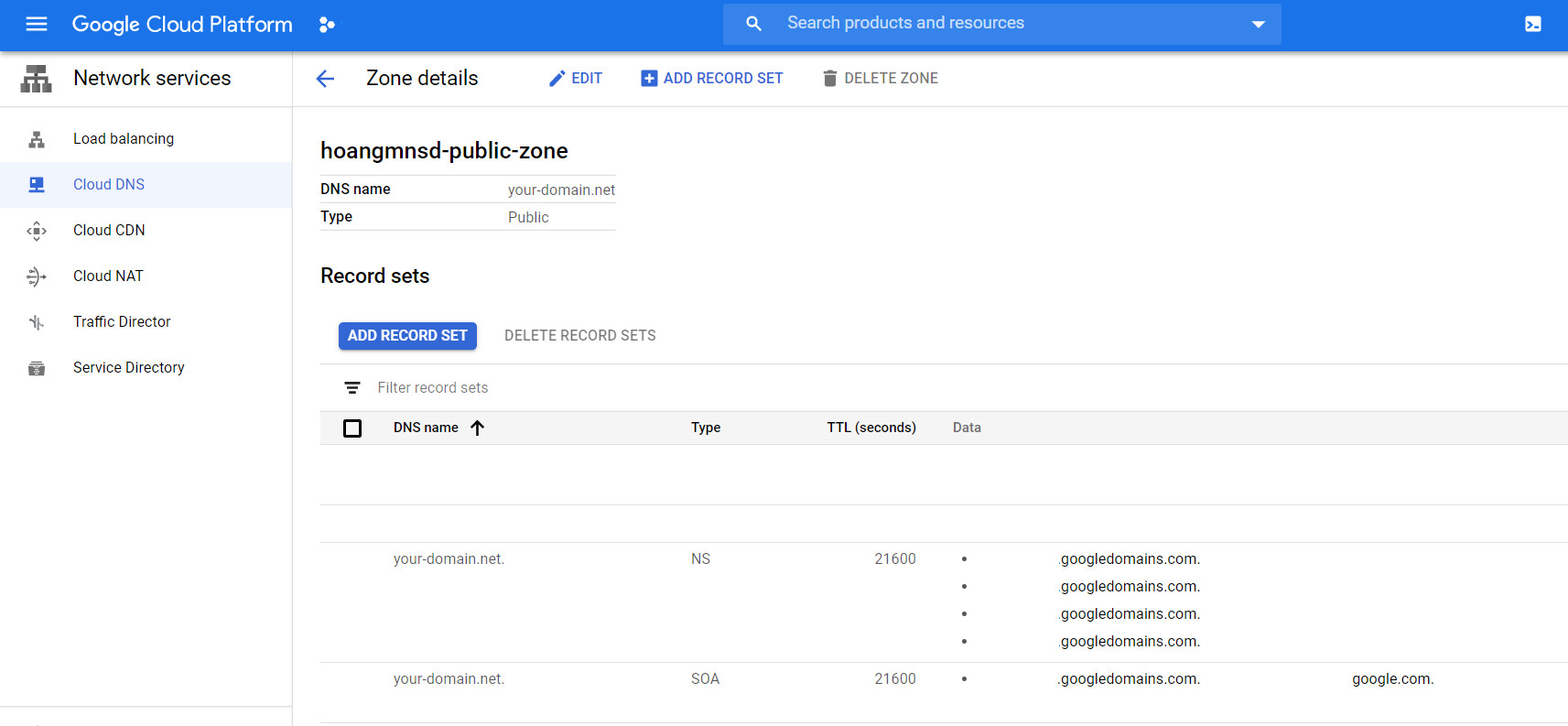Image resolution: width=1568 pixels, height=726 pixels.
Task: Toggle the DNS name sort arrow
Action: [x=477, y=428]
